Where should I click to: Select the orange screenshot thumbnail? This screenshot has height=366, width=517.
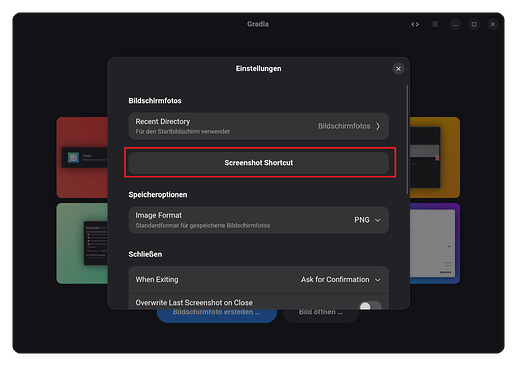(x=435, y=157)
